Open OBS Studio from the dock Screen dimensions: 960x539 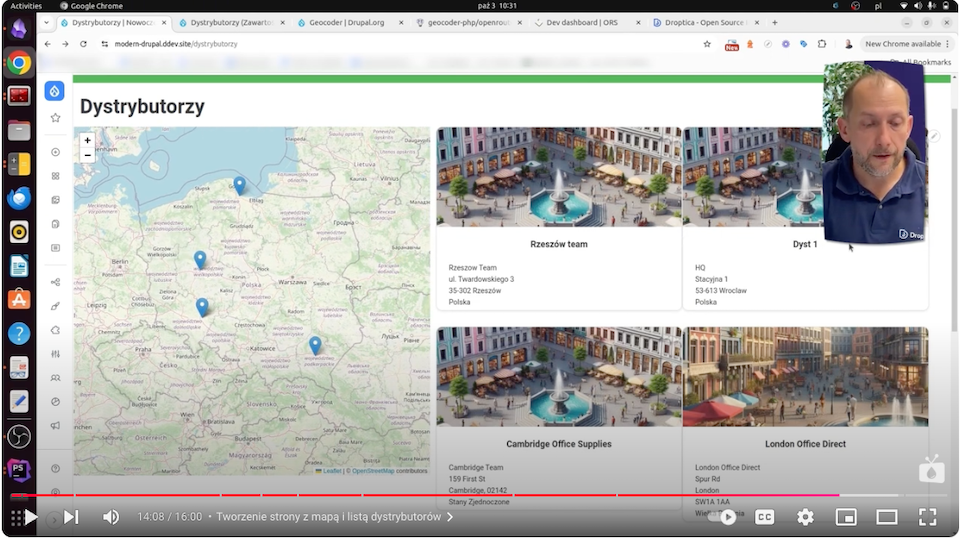[x=19, y=436]
